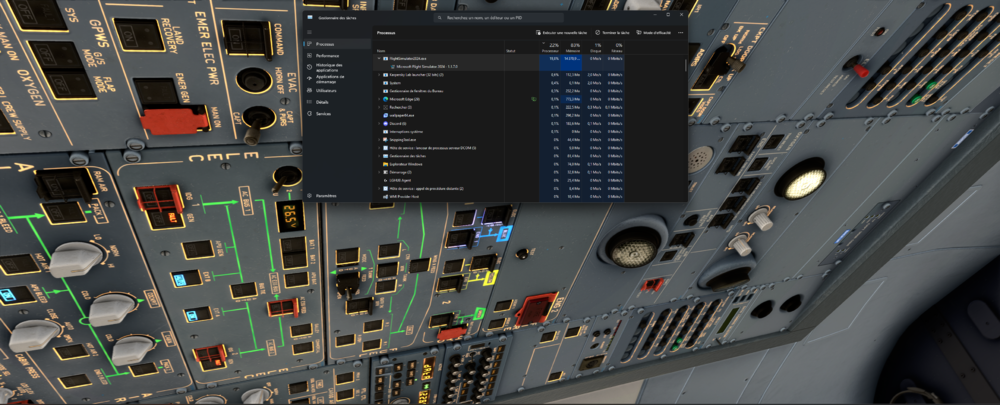Toggle the hamburger navigation menu
Image resolution: width=1000 pixels, height=405 pixels.
coord(310,32)
